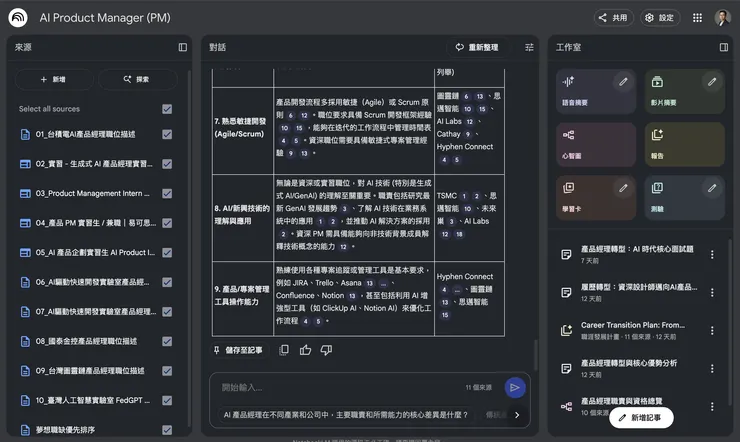This screenshot has height=442, width=740.
Task: Open options menu for Career Transition Plan
Action: [712, 331]
